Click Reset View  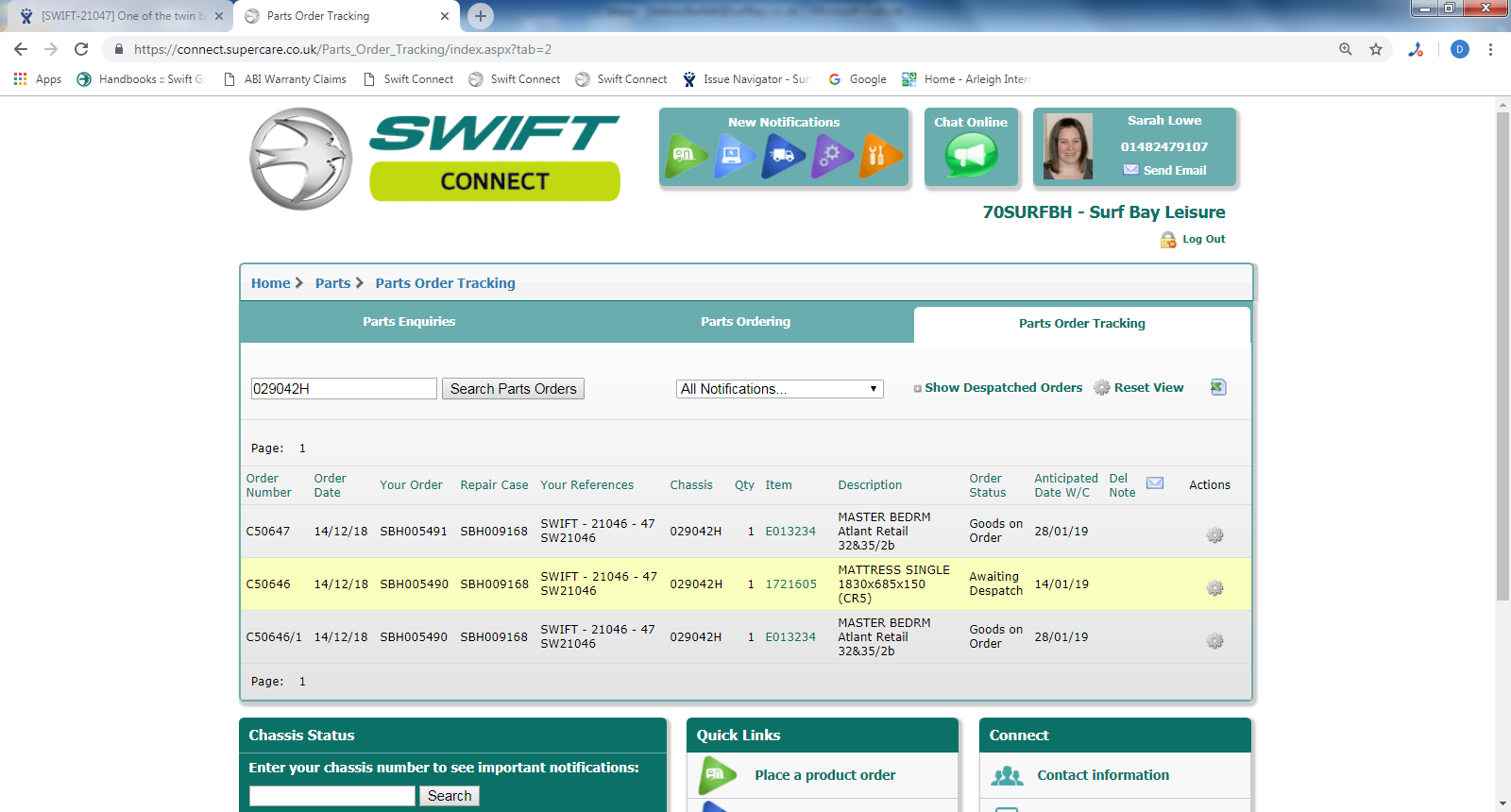1147,388
